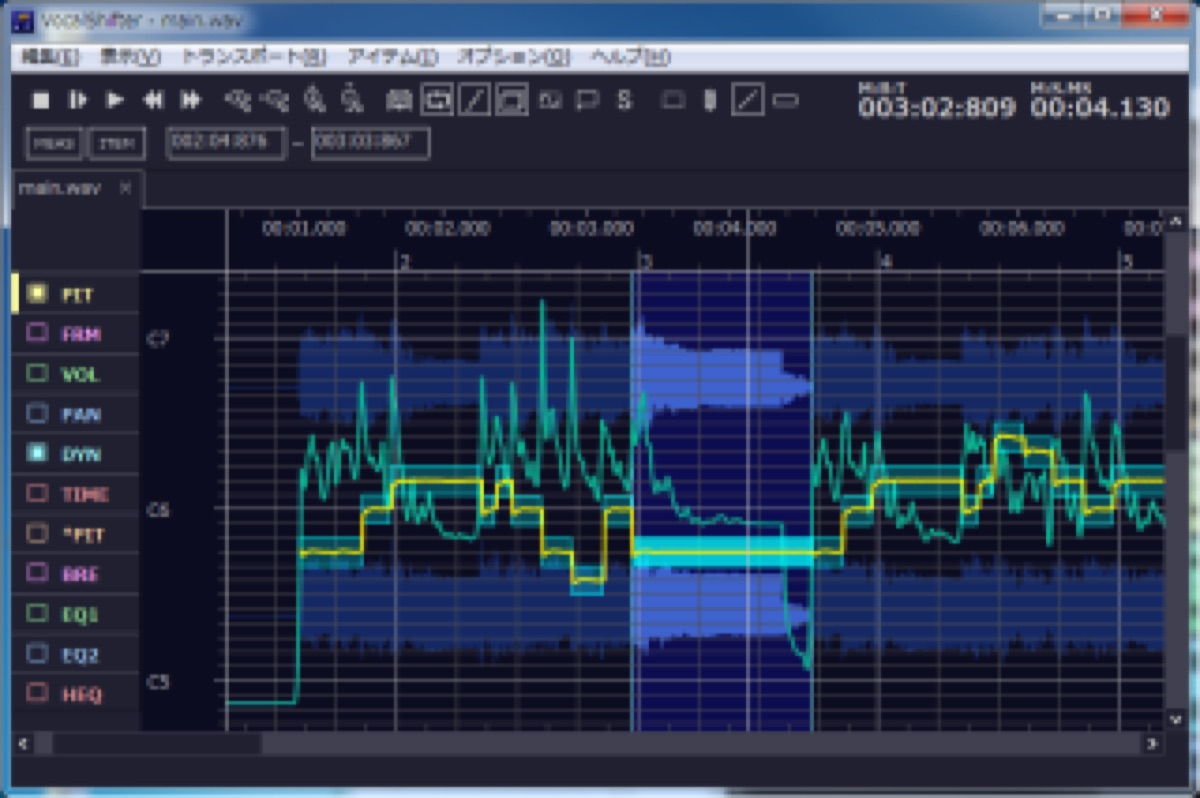
Task: Click the selection start time field
Action: [x=226, y=143]
